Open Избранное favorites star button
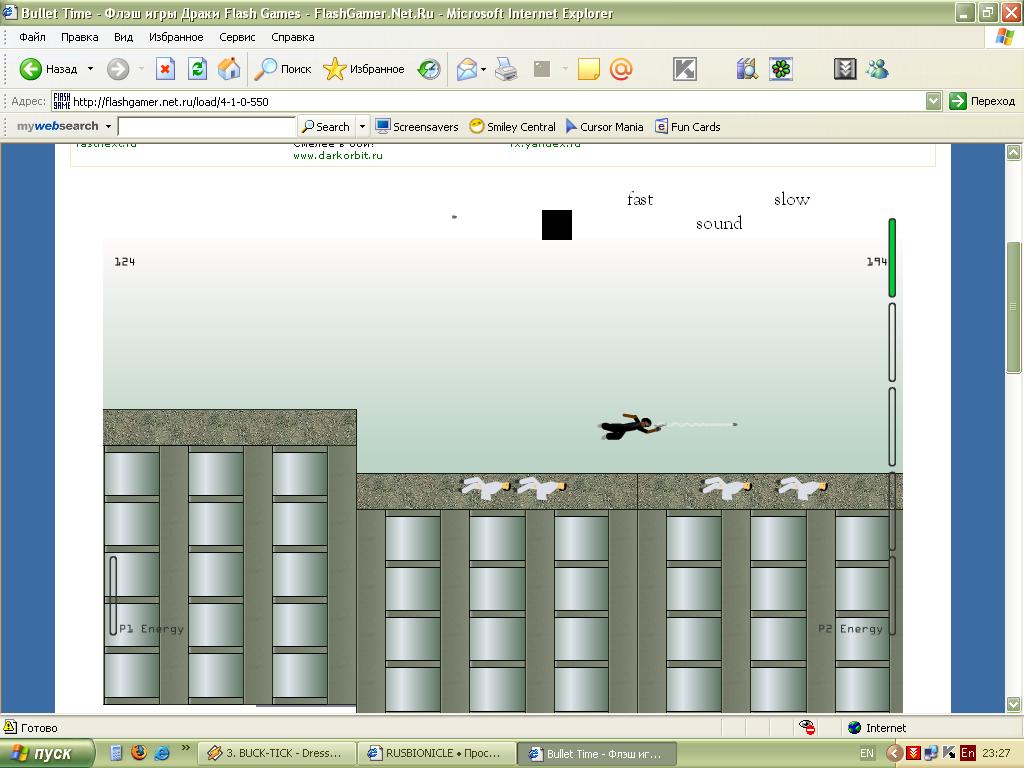Image resolution: width=1024 pixels, height=768 pixels. coord(364,69)
